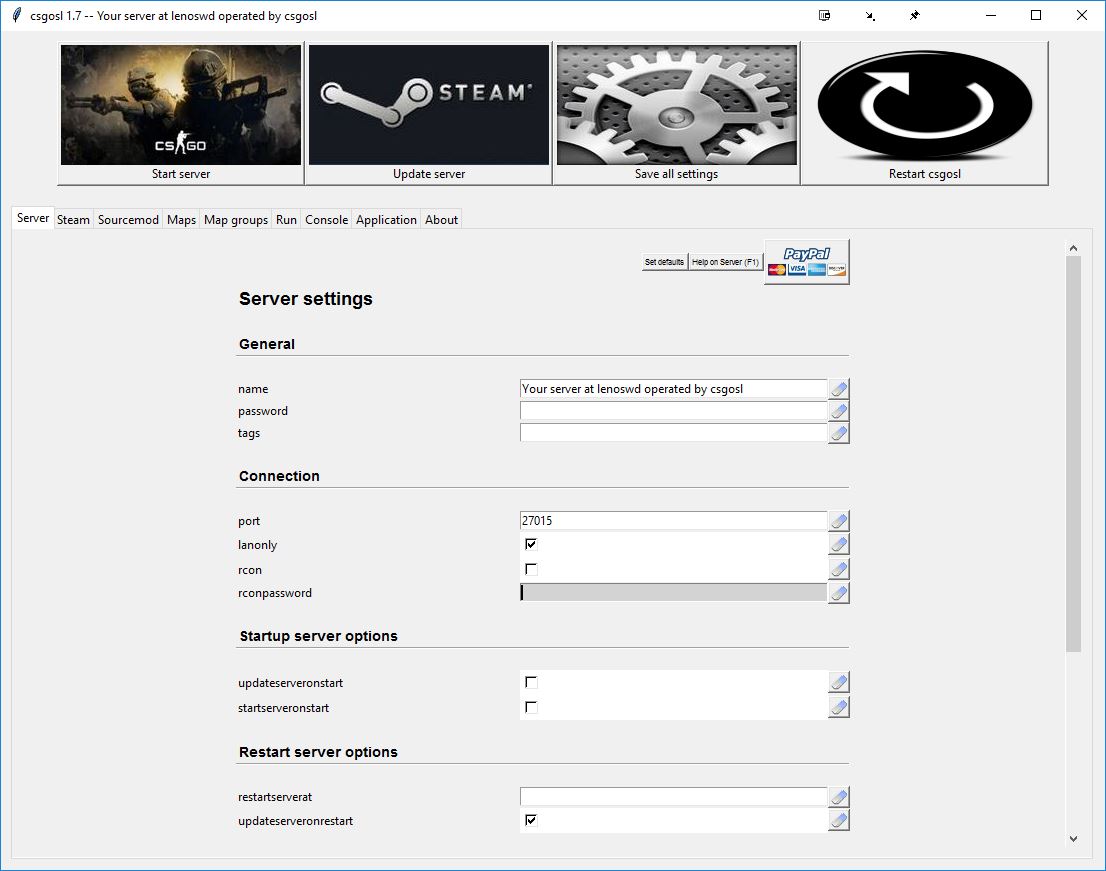Screen dimensions: 1106x871
Task: Switch to the Application tab
Action: point(387,219)
